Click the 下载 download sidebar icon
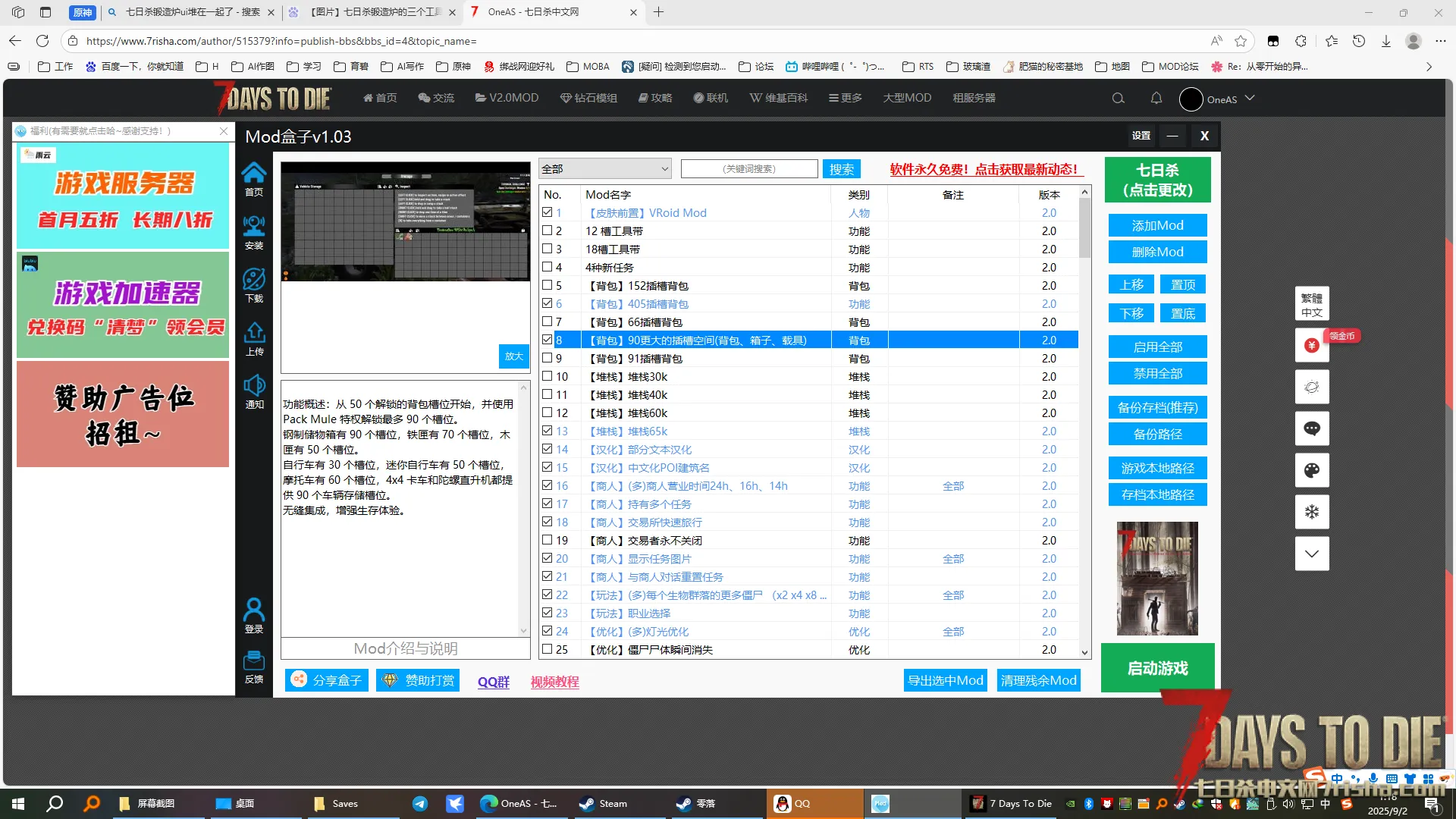 pyautogui.click(x=254, y=280)
